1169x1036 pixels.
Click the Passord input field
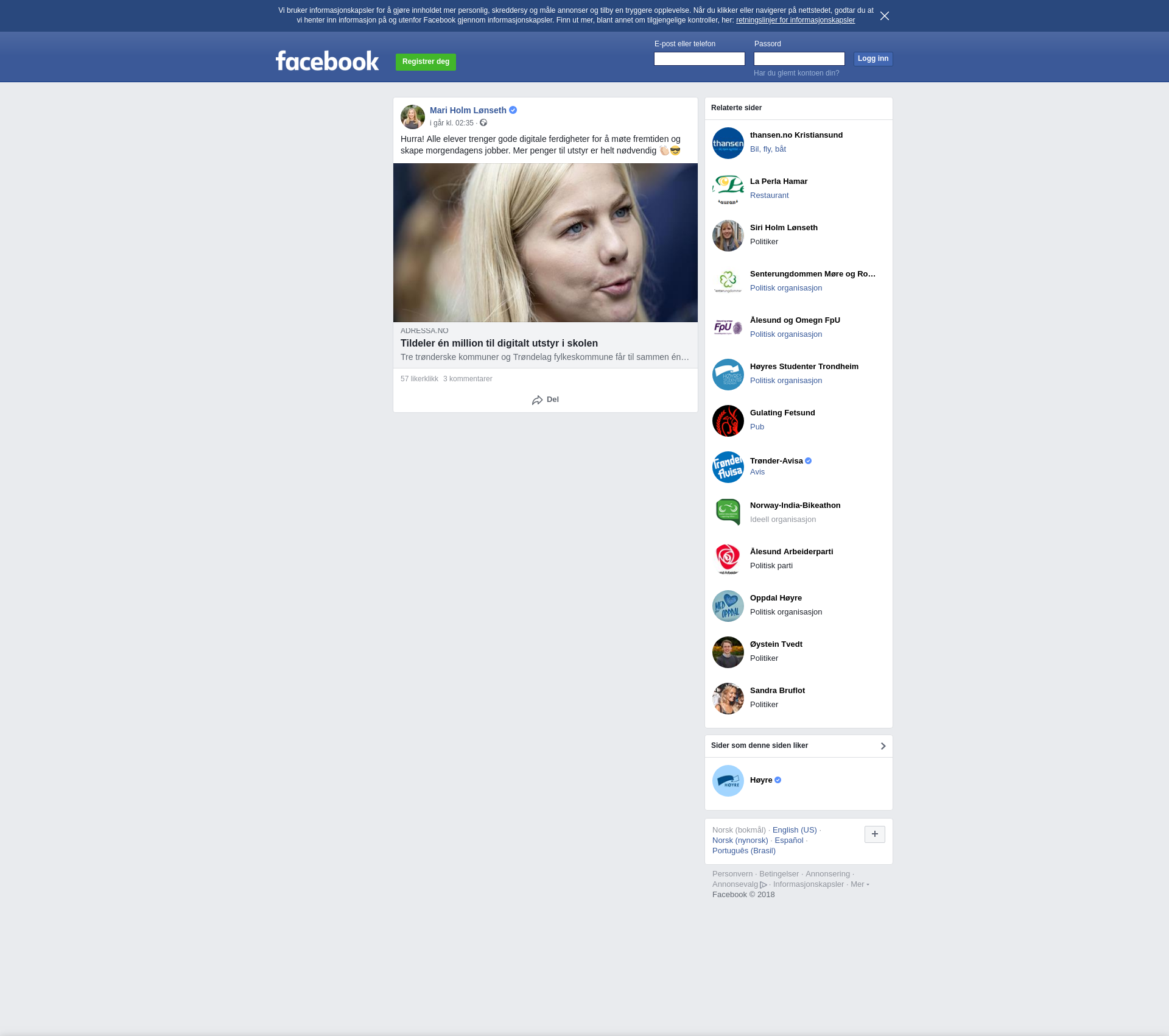(799, 59)
